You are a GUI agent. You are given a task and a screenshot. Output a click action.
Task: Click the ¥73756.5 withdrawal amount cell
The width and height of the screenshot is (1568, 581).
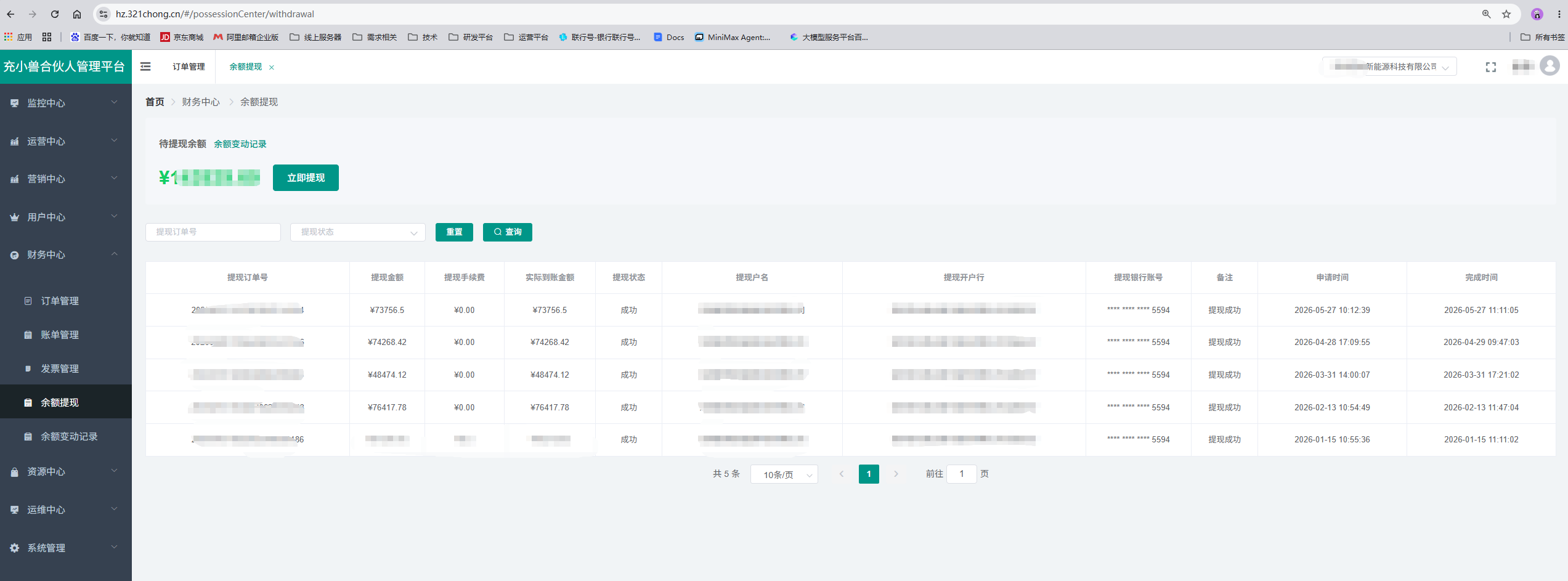387,310
